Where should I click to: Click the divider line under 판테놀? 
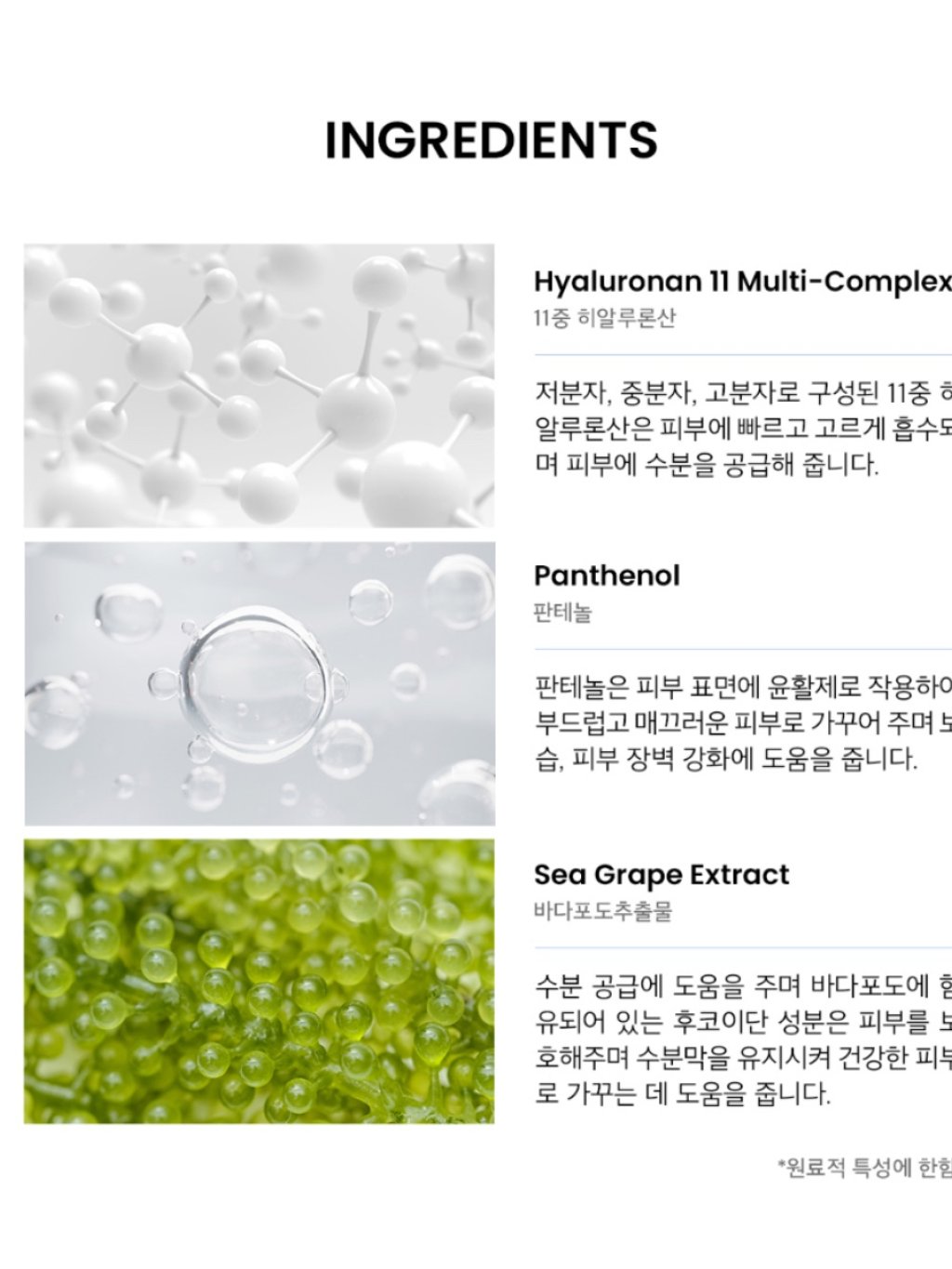click(743, 649)
